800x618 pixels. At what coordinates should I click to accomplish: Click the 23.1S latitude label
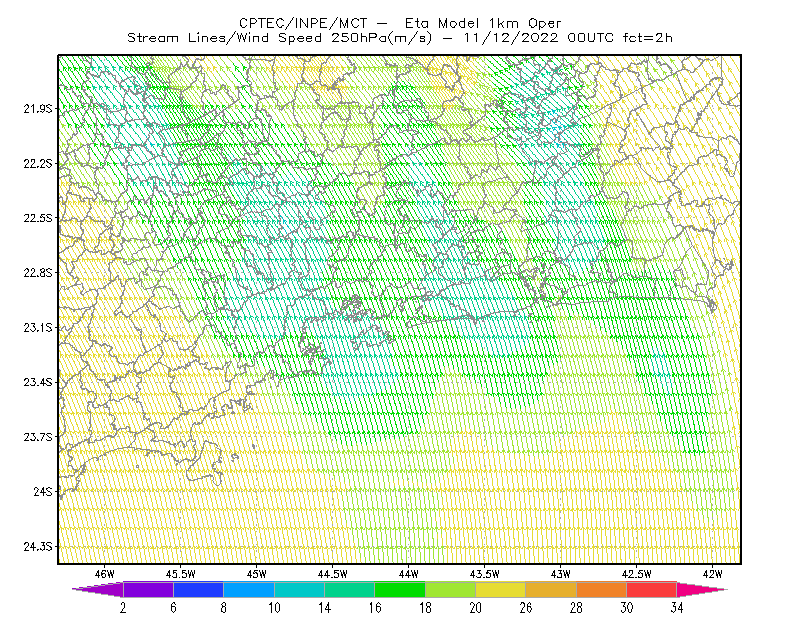pos(38,327)
